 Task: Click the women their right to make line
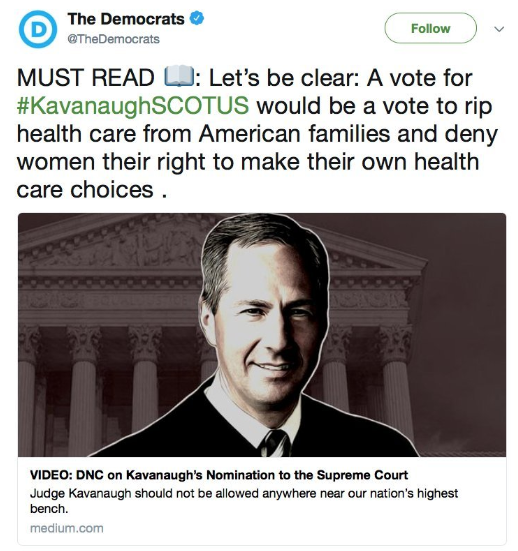[x=248, y=162]
